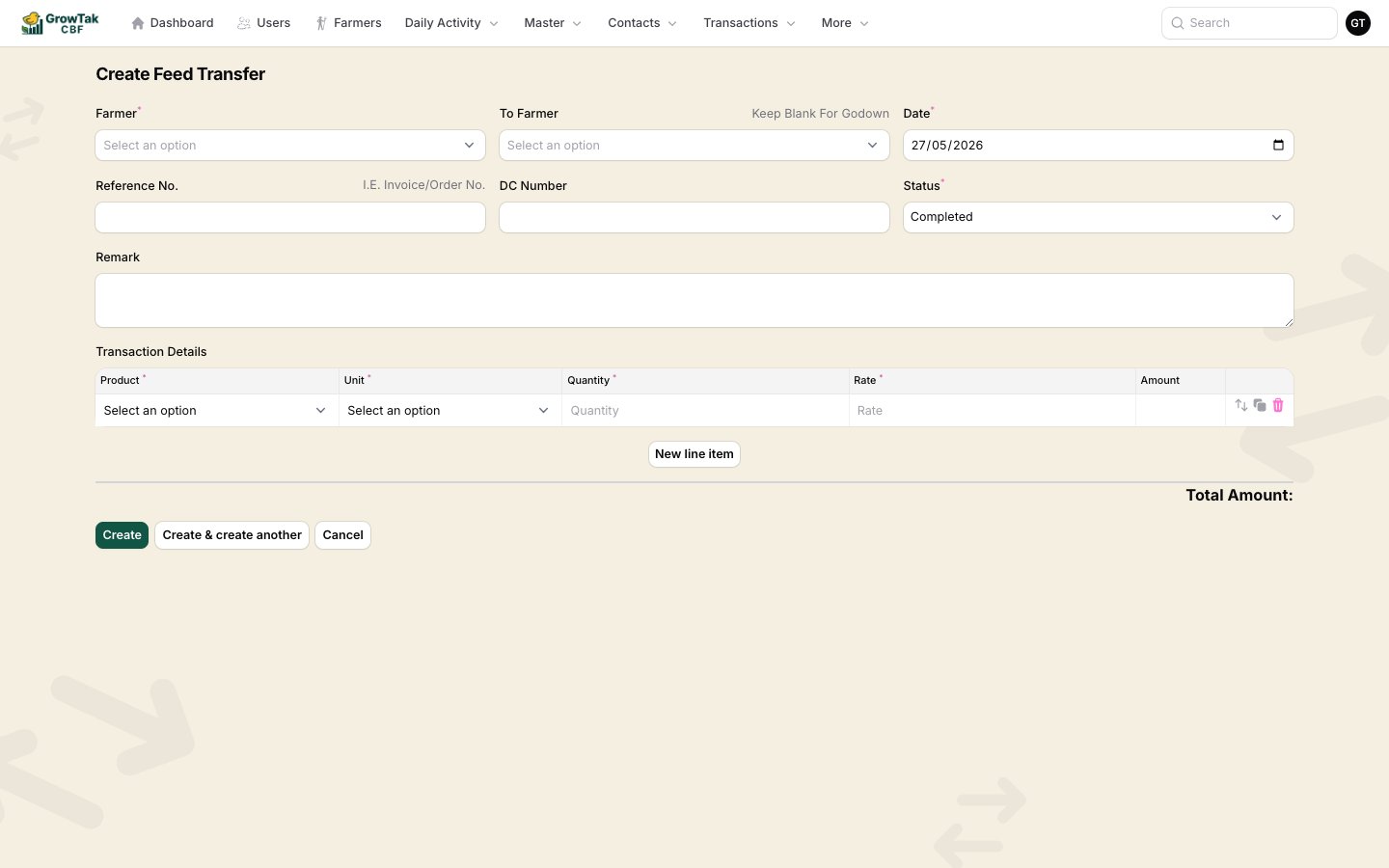Viewport: 1389px width, 868px height.
Task: Expand the More menu
Action: [845, 23]
